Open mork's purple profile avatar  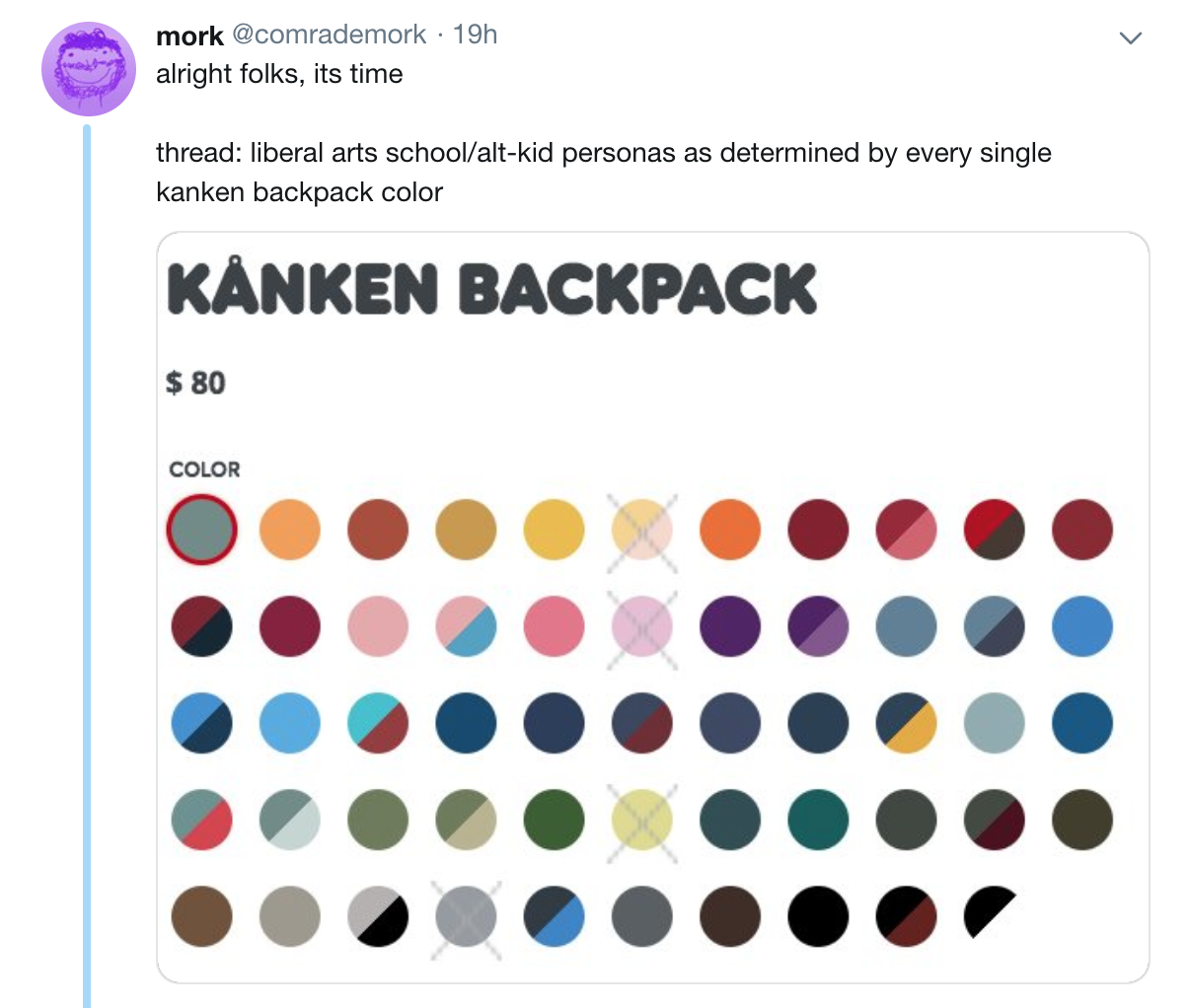[88, 69]
